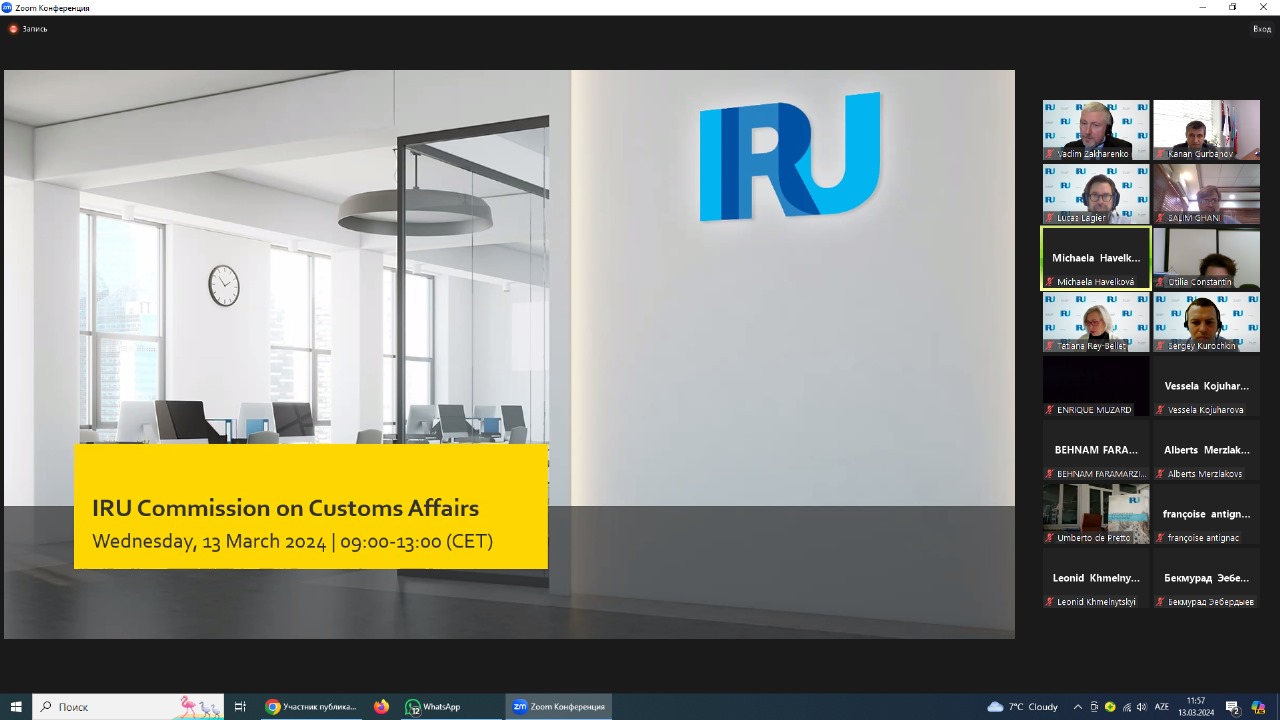Click muted mic icon beside Otilia Constantin
The image size is (1280, 720).
click(1160, 282)
